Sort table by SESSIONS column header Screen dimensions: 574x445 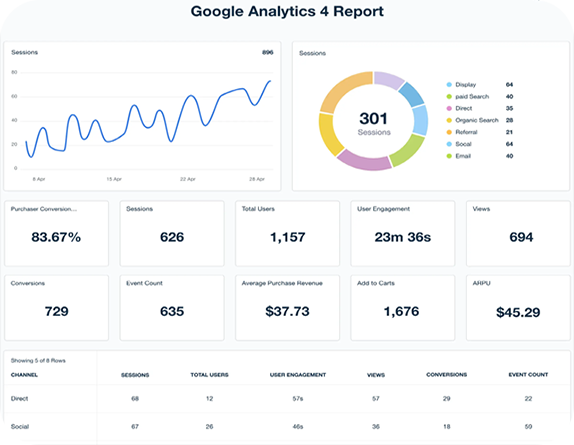pos(135,375)
